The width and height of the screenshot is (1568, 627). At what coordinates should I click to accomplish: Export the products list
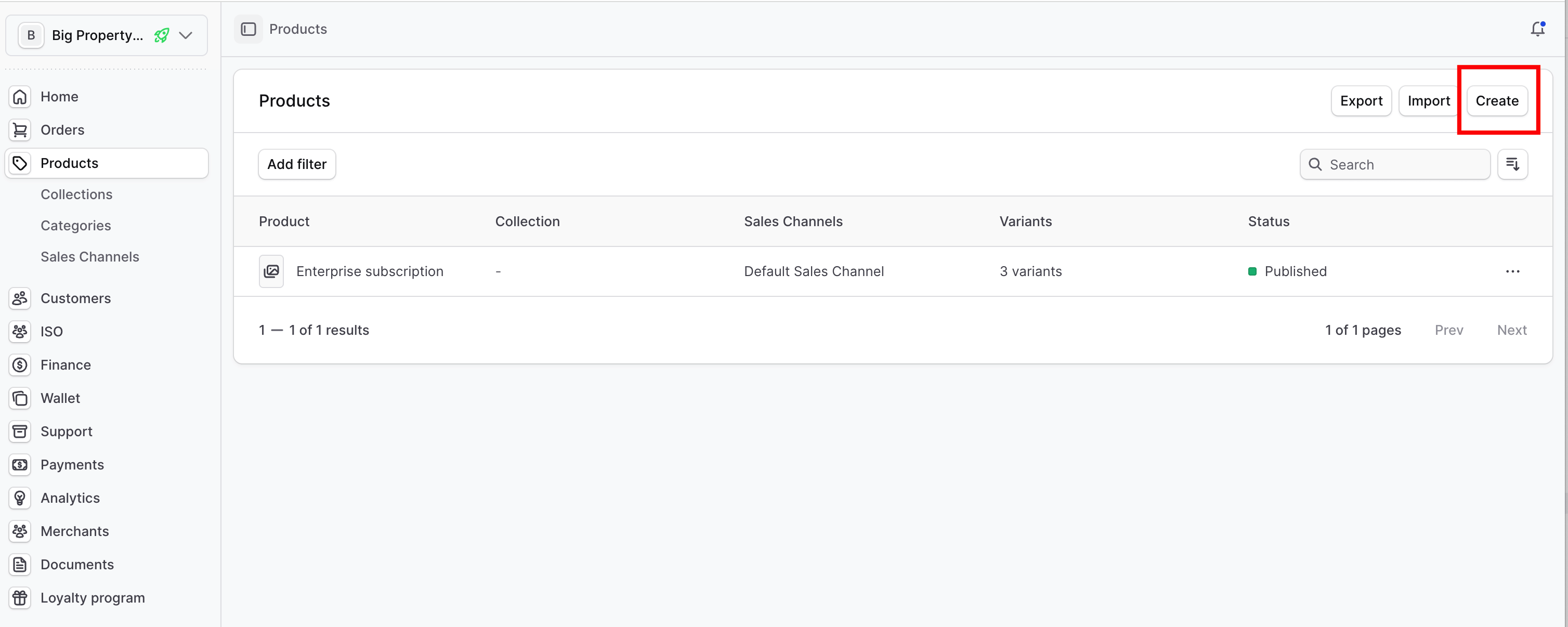(1361, 100)
